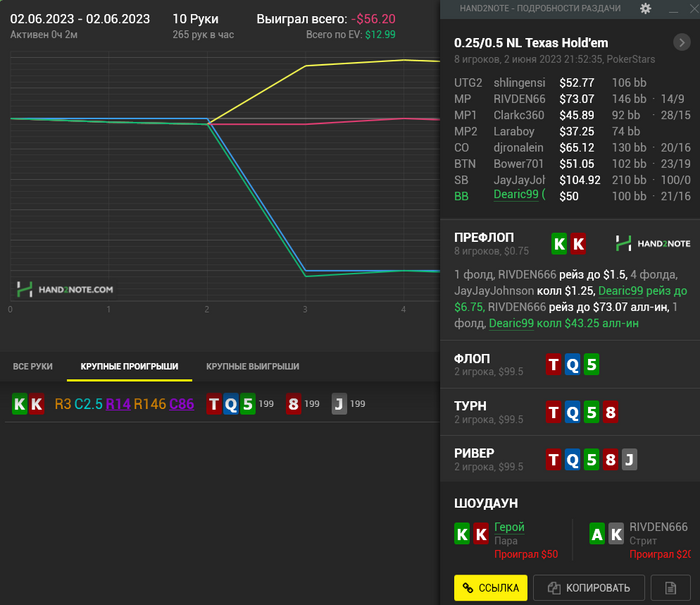Click the document icon button beside КОПИРОВАТЬ
700x605 pixels.
pyautogui.click(x=671, y=588)
